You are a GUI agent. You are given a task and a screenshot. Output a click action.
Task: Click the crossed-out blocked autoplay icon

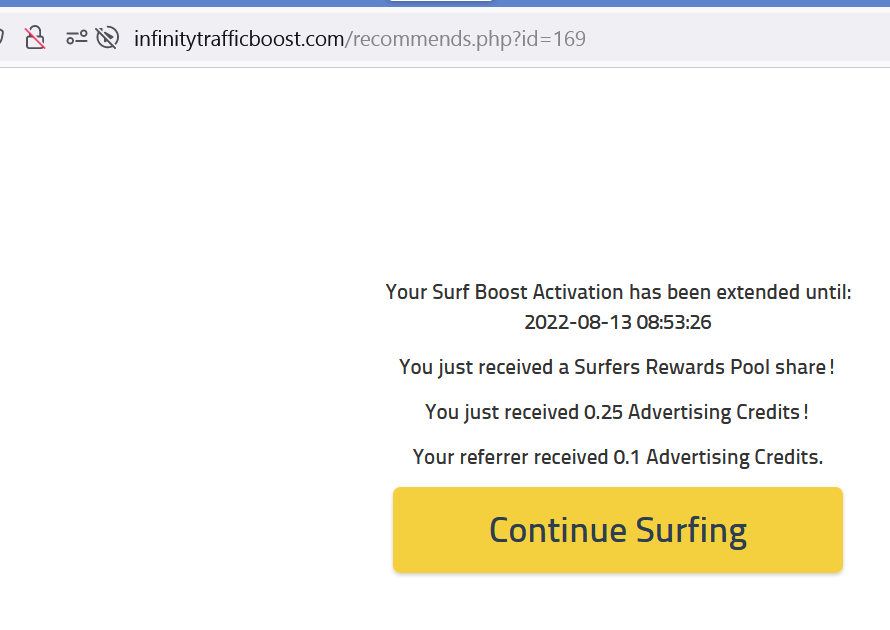[107, 38]
